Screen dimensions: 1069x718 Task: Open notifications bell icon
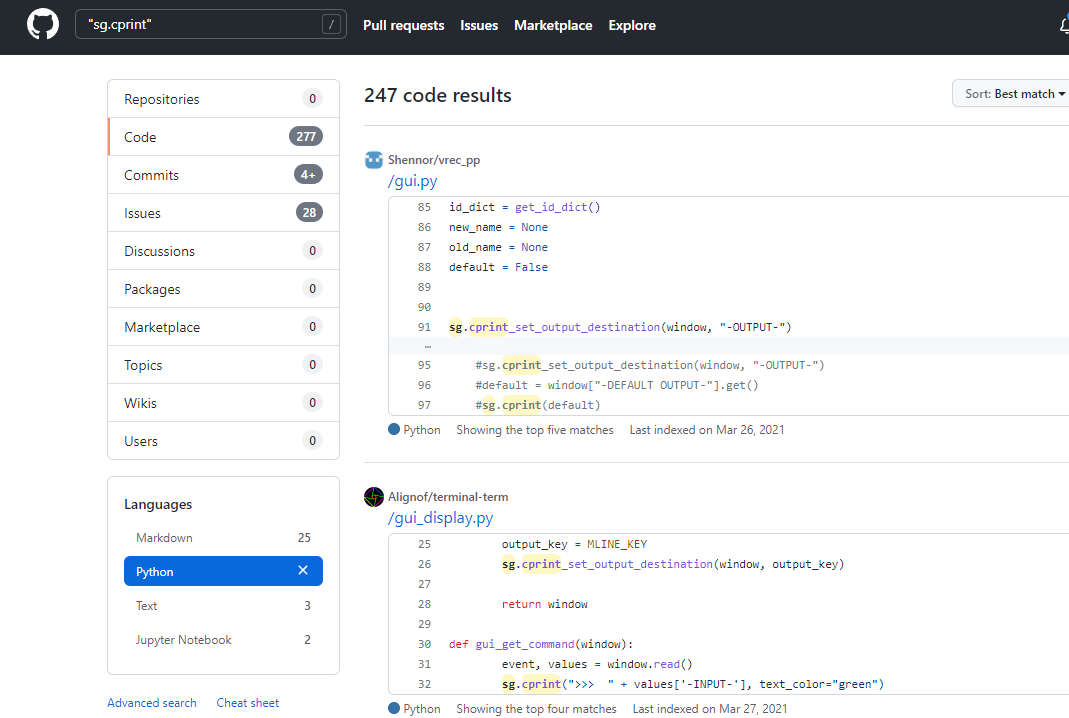1064,25
